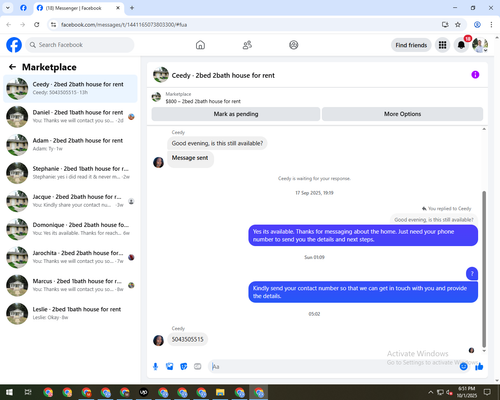Open the Upwork app on the taskbar

(144, 392)
